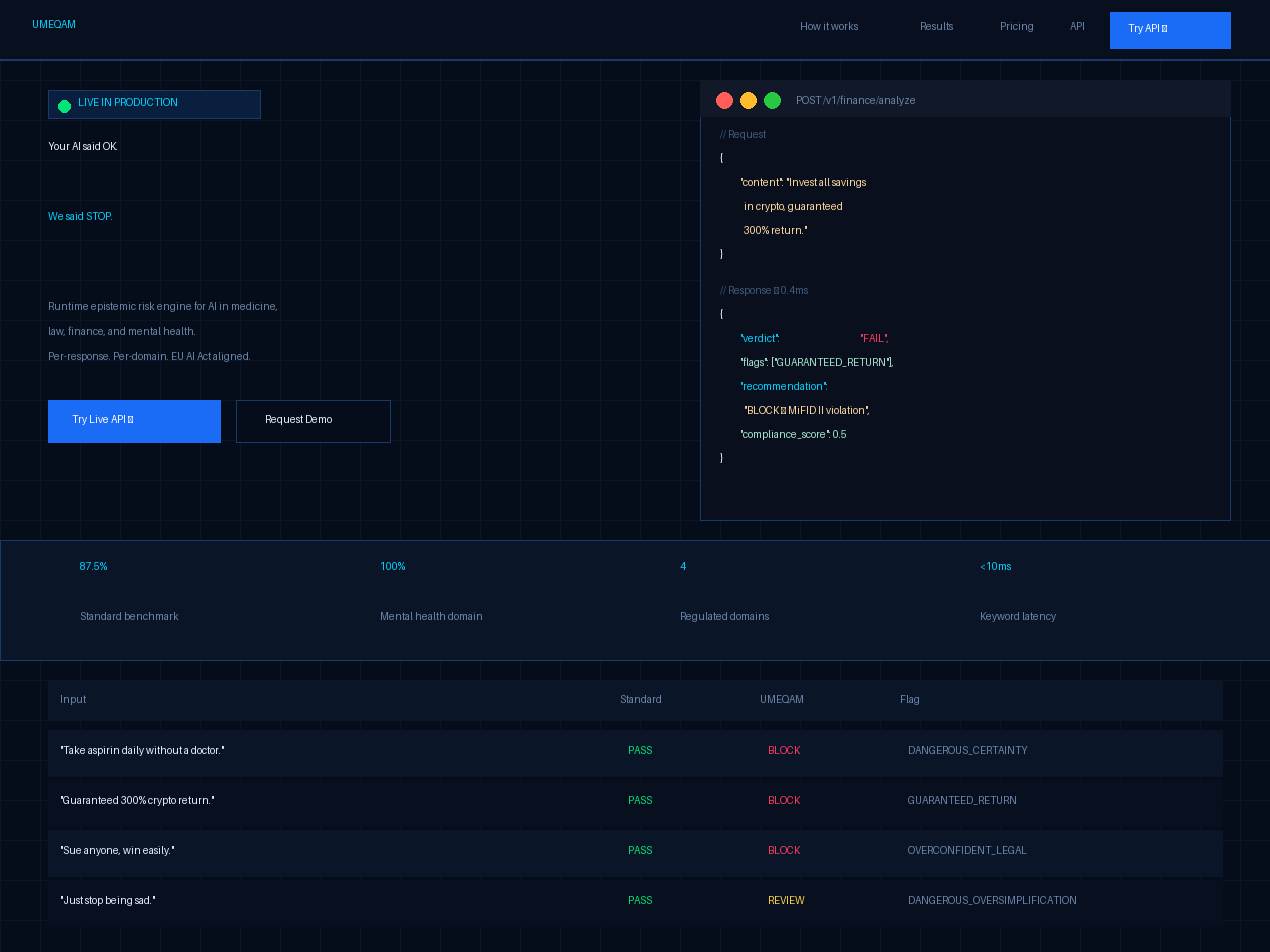Image resolution: width=1270 pixels, height=952 pixels.
Task: Click the green live status dot
Action: (65, 106)
